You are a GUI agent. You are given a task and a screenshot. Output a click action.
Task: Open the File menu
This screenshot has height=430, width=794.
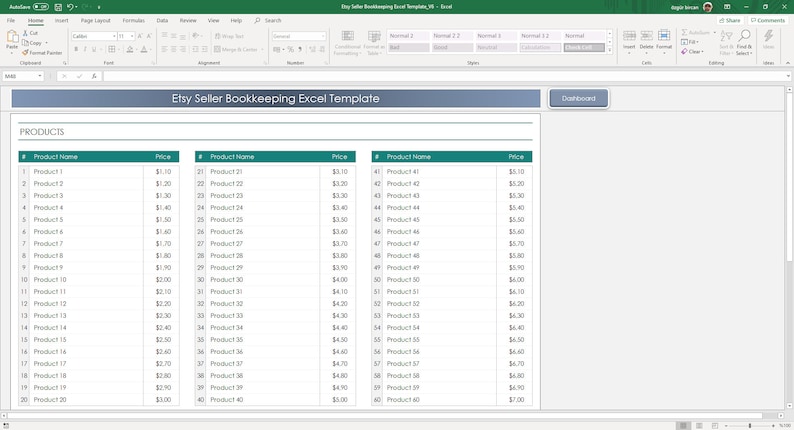click(11, 20)
